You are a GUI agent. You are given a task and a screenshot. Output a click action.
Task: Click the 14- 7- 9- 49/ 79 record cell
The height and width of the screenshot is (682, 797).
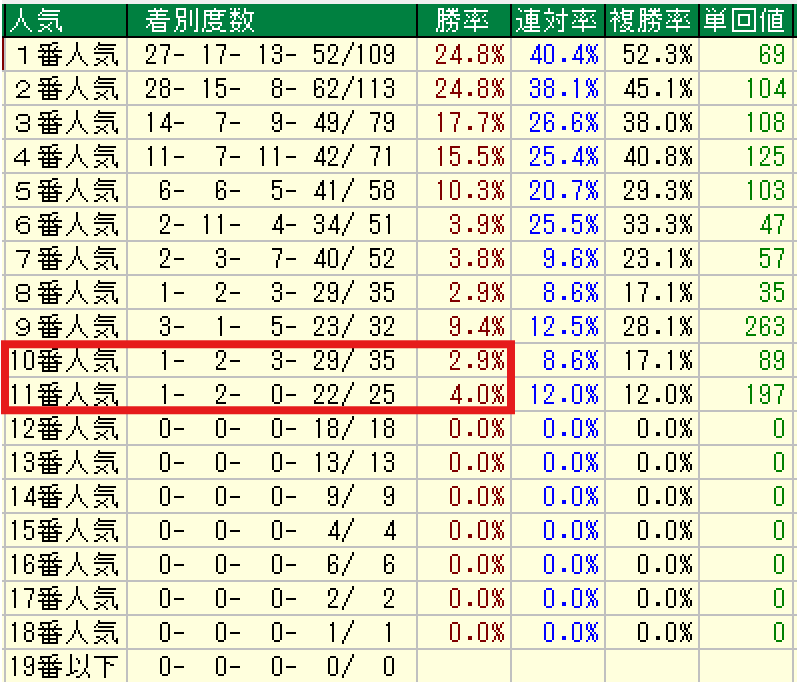(x=272, y=122)
